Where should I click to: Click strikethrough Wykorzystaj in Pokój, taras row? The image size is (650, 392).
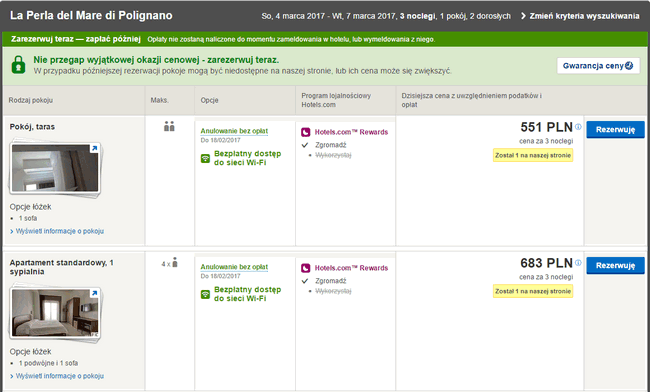point(333,155)
